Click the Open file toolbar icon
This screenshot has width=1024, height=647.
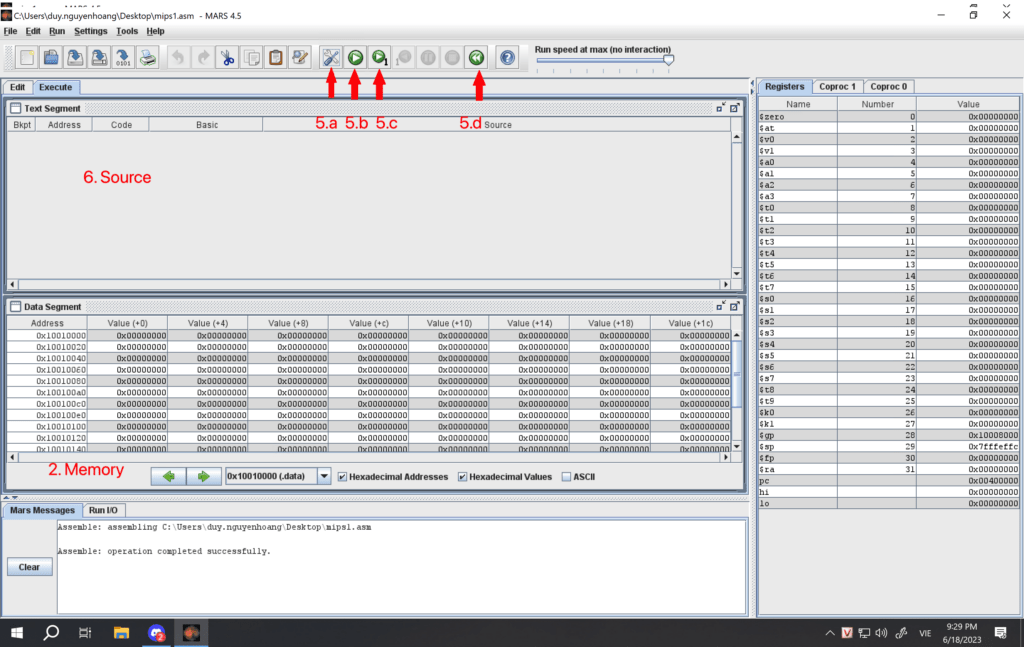point(51,57)
